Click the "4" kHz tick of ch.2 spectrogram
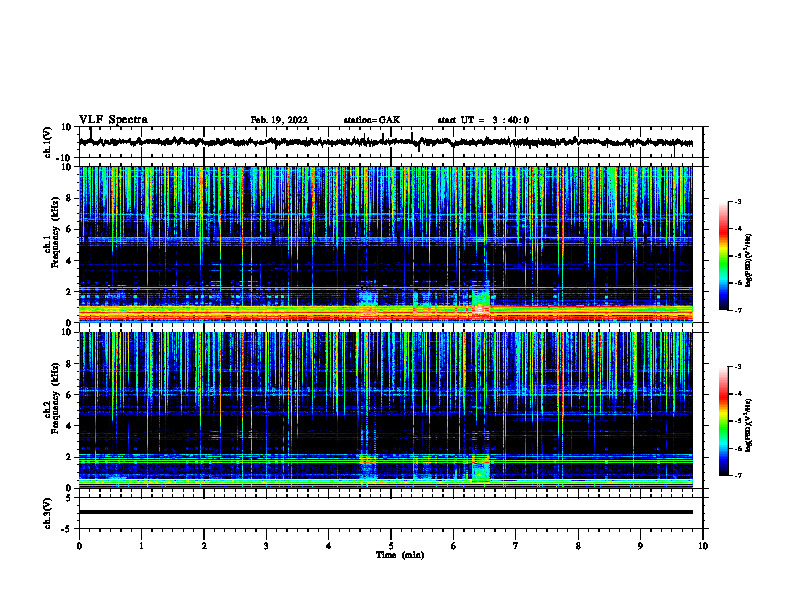Image resolution: width=792 pixels, height=612 pixels. coord(70,426)
